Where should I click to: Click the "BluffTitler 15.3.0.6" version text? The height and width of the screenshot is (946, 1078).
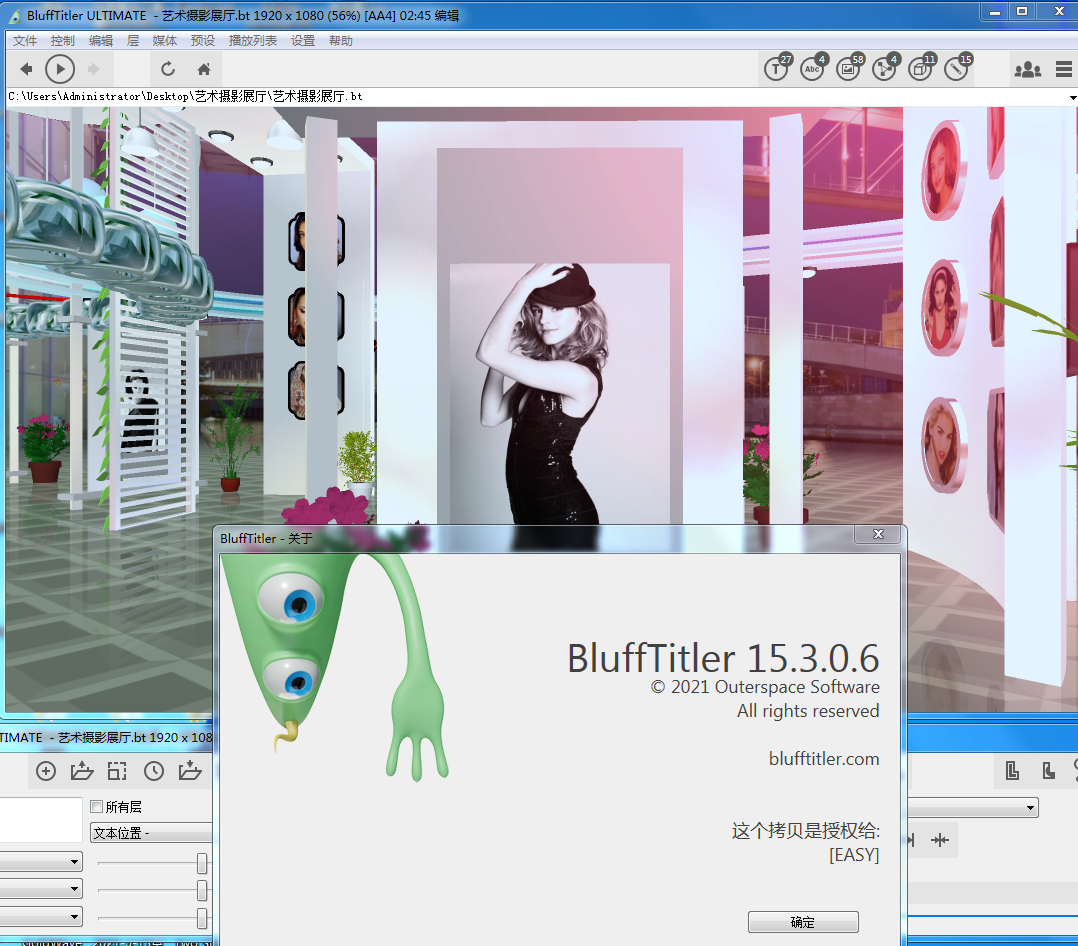pos(723,658)
